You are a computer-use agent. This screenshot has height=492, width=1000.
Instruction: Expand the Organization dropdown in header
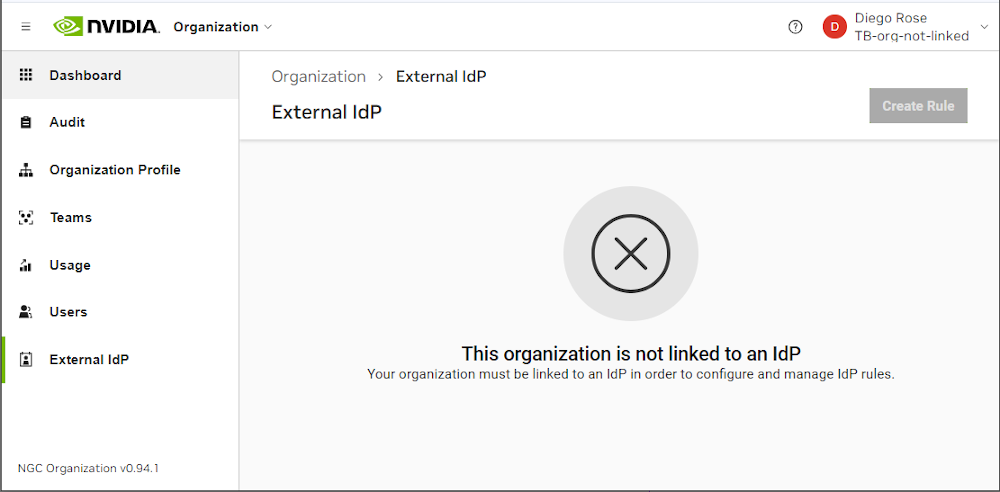click(222, 27)
